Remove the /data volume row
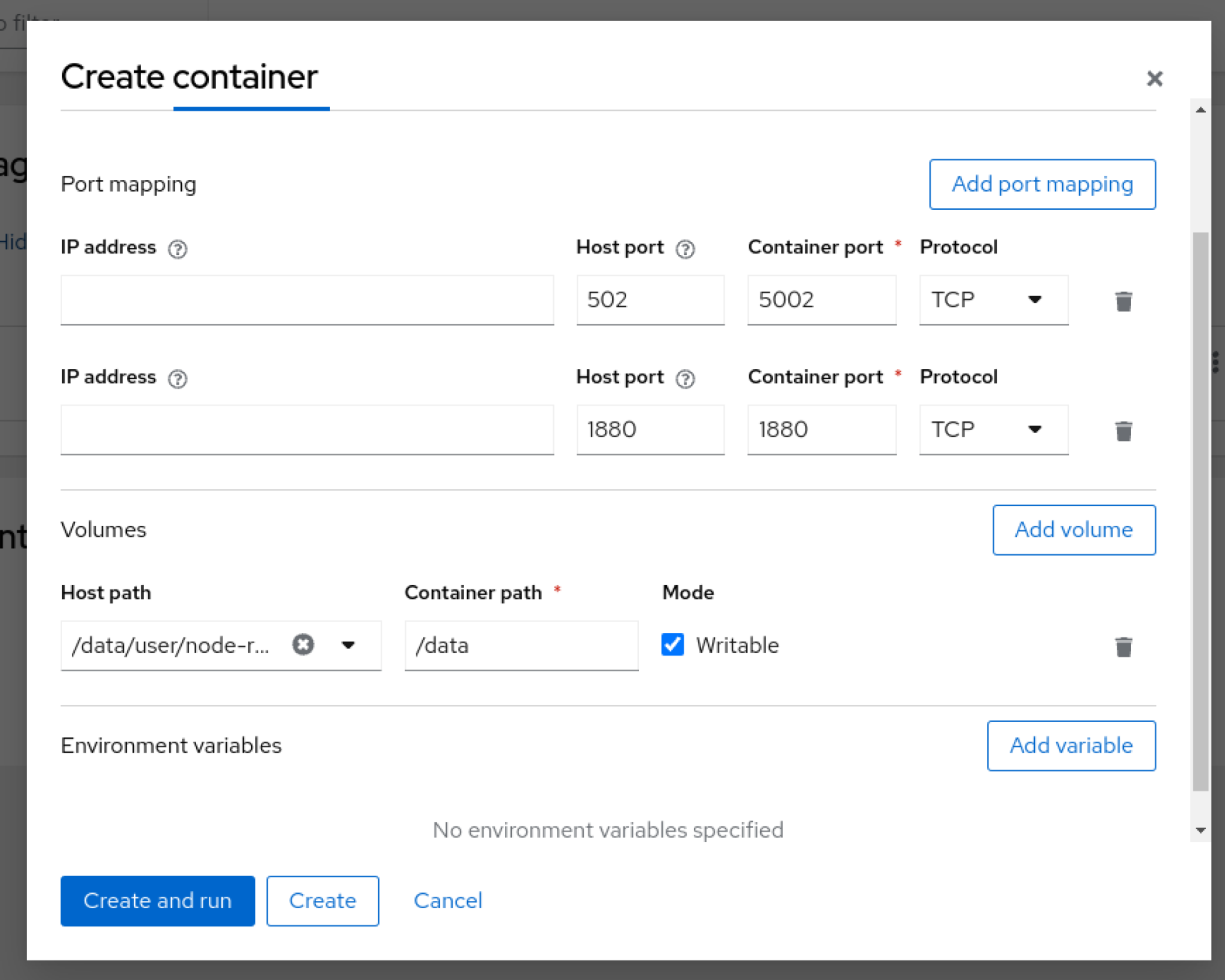The width and height of the screenshot is (1225, 980). (1123, 646)
